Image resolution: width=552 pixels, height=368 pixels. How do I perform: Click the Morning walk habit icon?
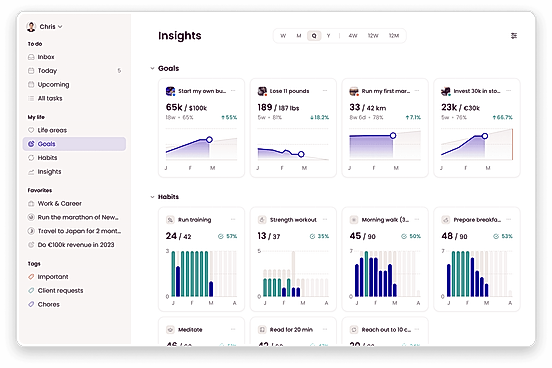[354, 220]
